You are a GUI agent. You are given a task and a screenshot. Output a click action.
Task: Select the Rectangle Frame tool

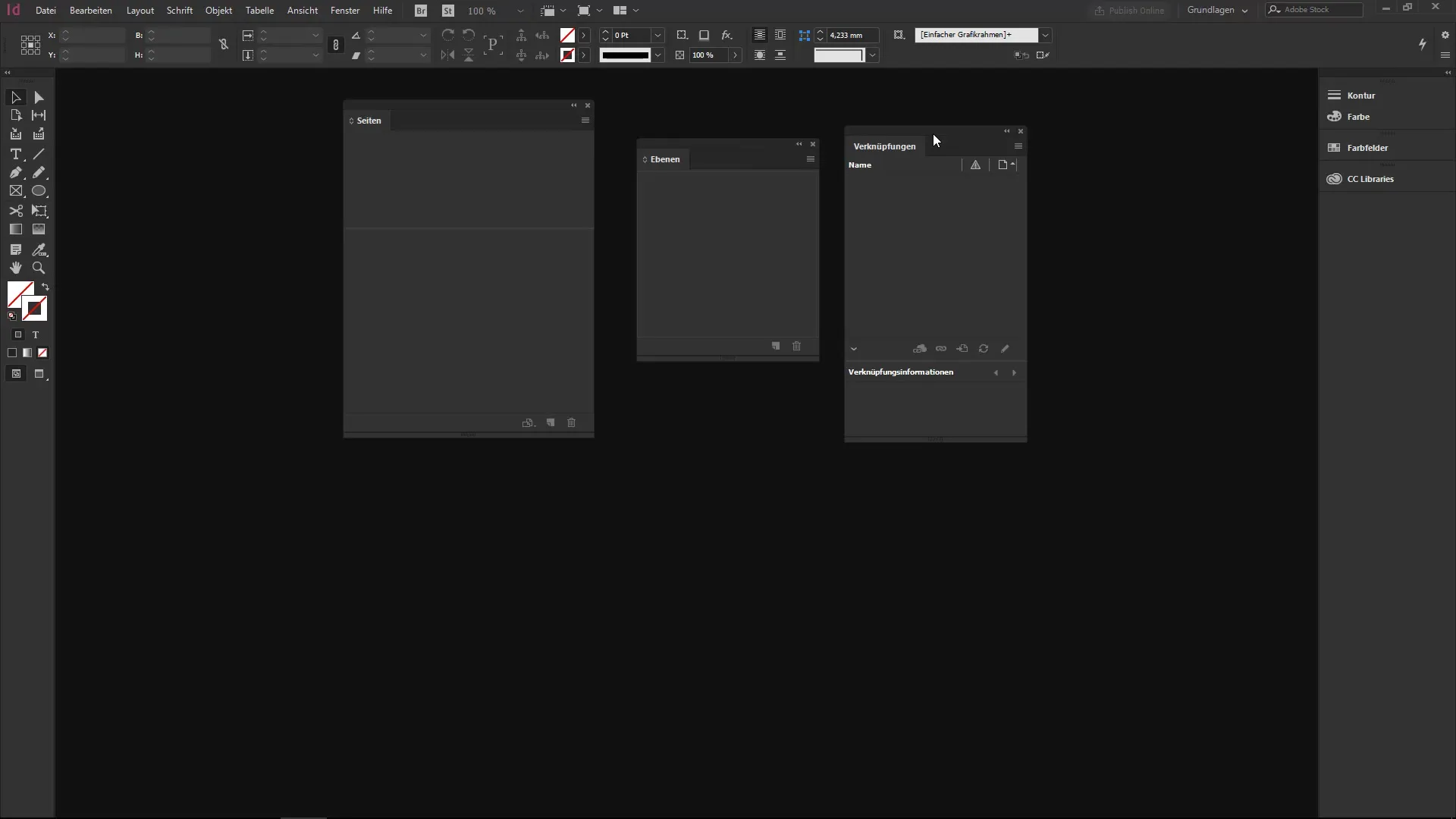tap(15, 191)
